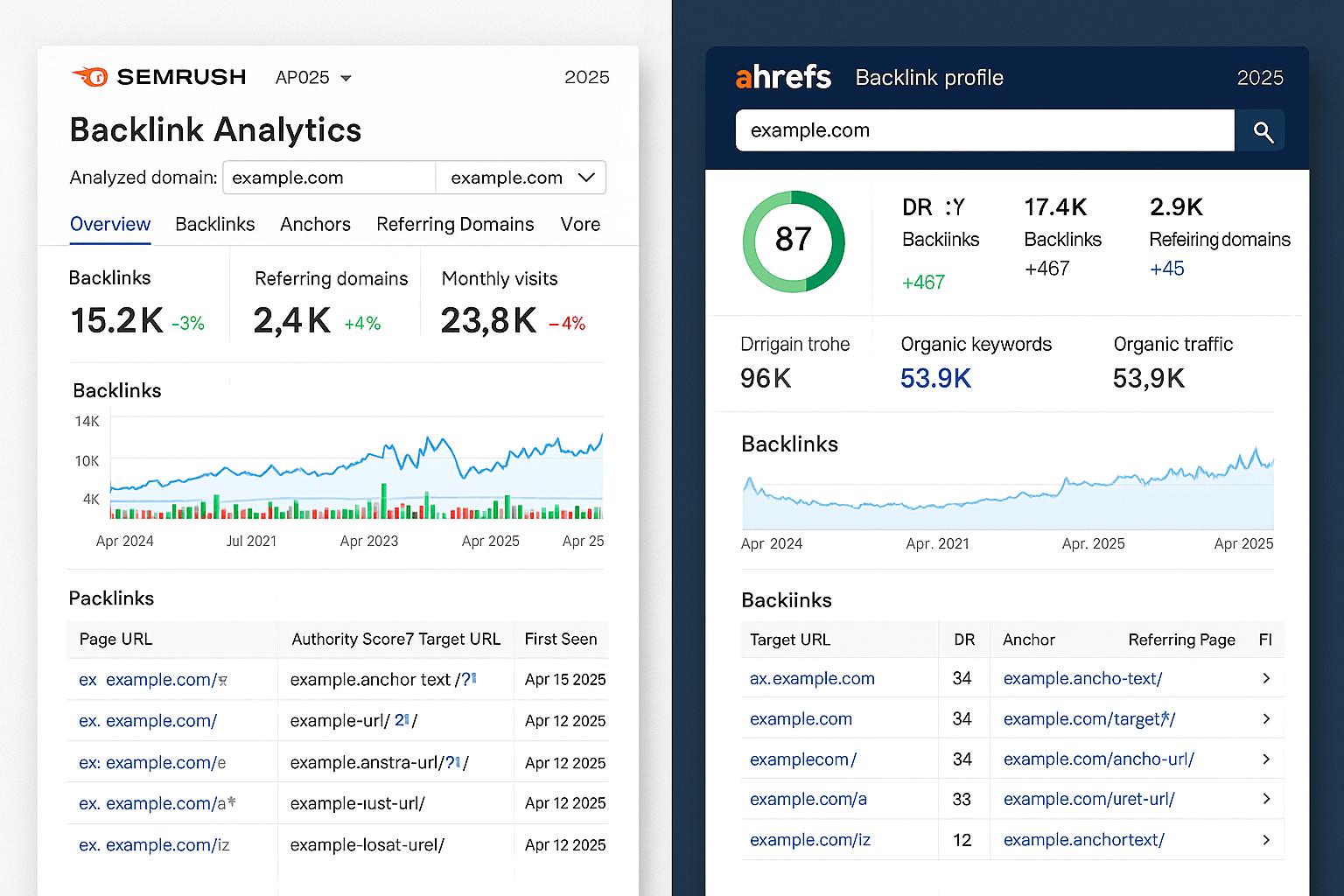Click the green +467 under DR
The height and width of the screenshot is (896, 1344).
923,283
